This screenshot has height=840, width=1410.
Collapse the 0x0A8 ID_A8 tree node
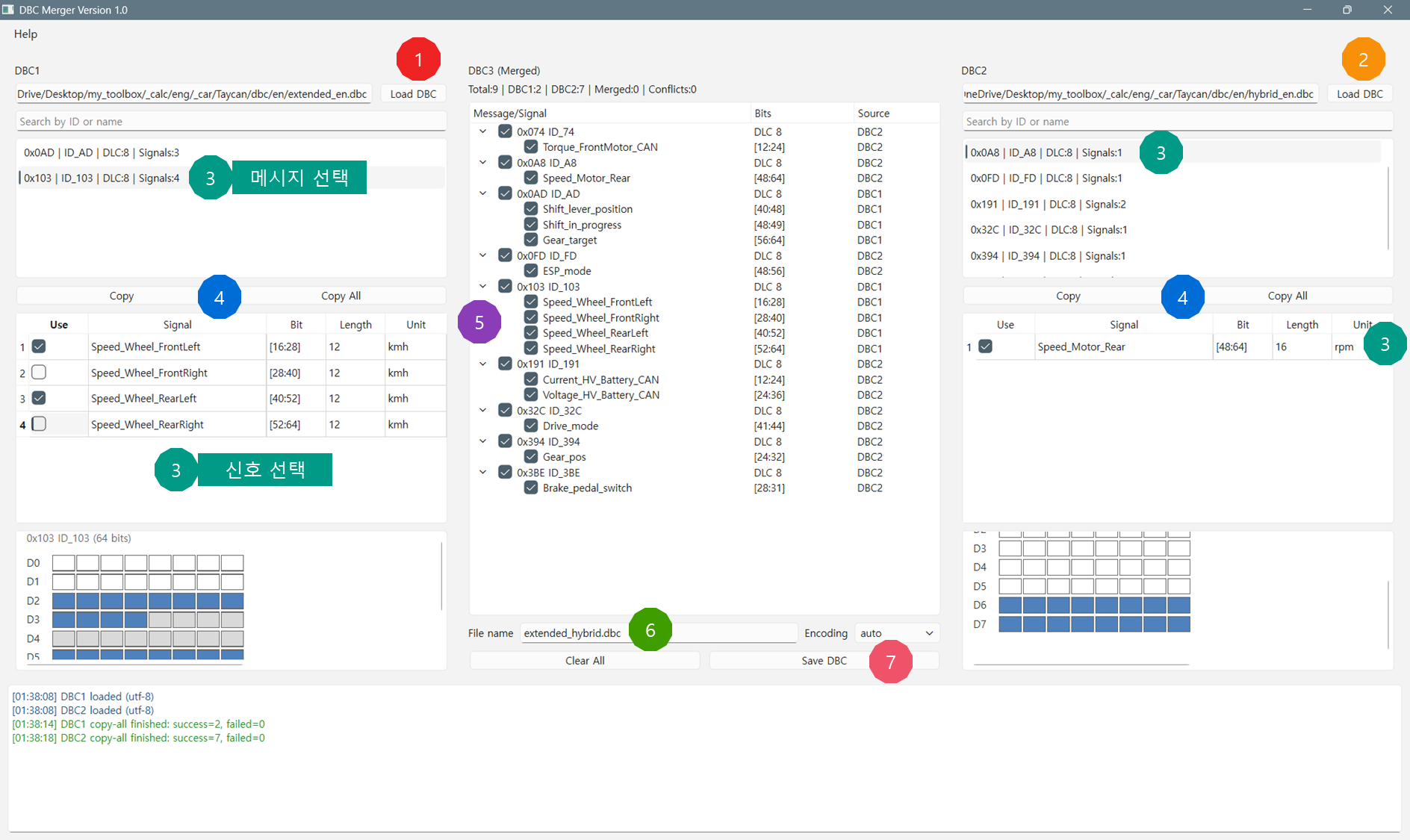point(483,162)
